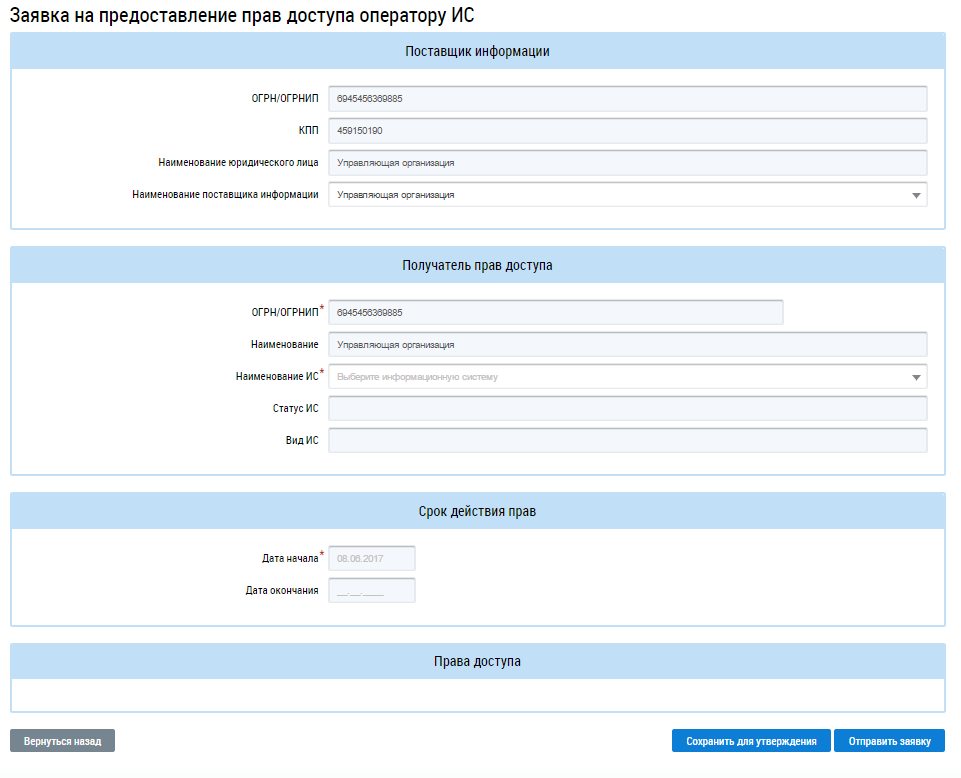Click the Статус ИС field
This screenshot has width=961, height=778.
pos(627,409)
